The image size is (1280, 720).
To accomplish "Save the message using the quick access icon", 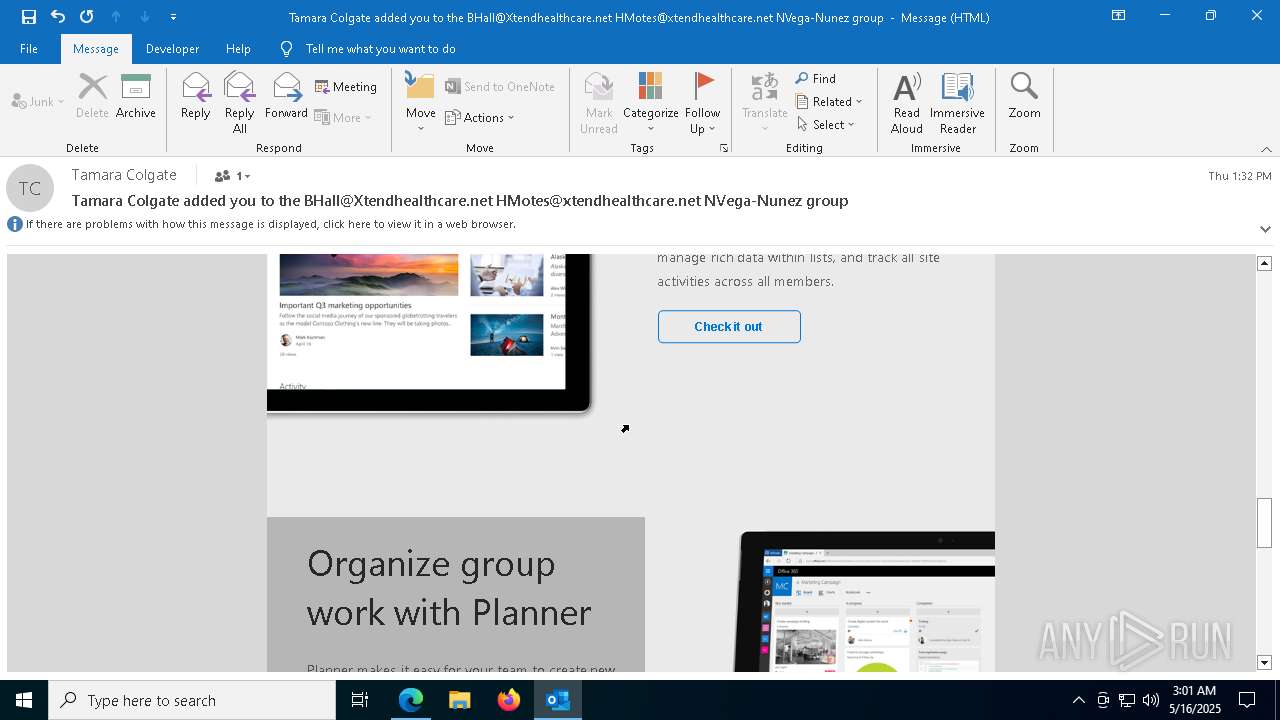I will (x=29, y=16).
